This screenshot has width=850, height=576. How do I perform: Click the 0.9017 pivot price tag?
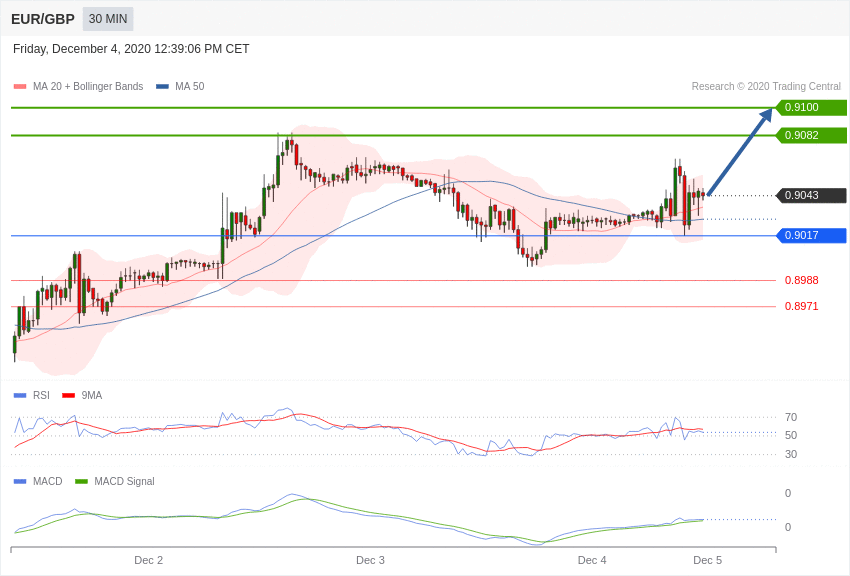pyautogui.click(x=811, y=235)
